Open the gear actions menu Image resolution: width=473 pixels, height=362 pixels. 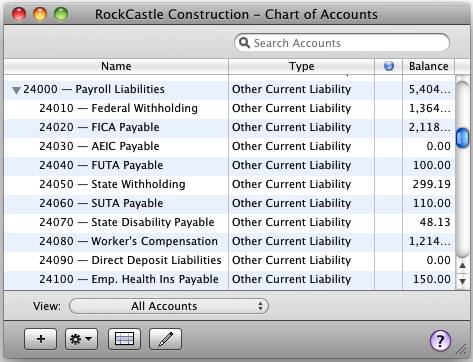click(x=81, y=339)
